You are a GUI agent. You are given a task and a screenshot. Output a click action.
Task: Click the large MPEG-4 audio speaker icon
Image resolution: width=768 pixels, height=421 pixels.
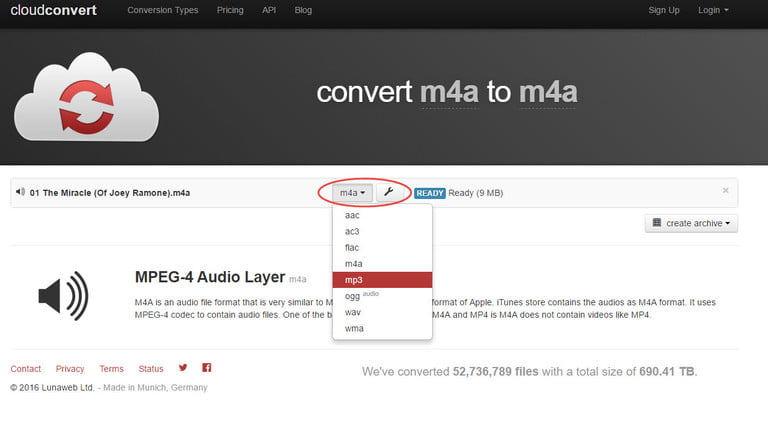(64, 296)
